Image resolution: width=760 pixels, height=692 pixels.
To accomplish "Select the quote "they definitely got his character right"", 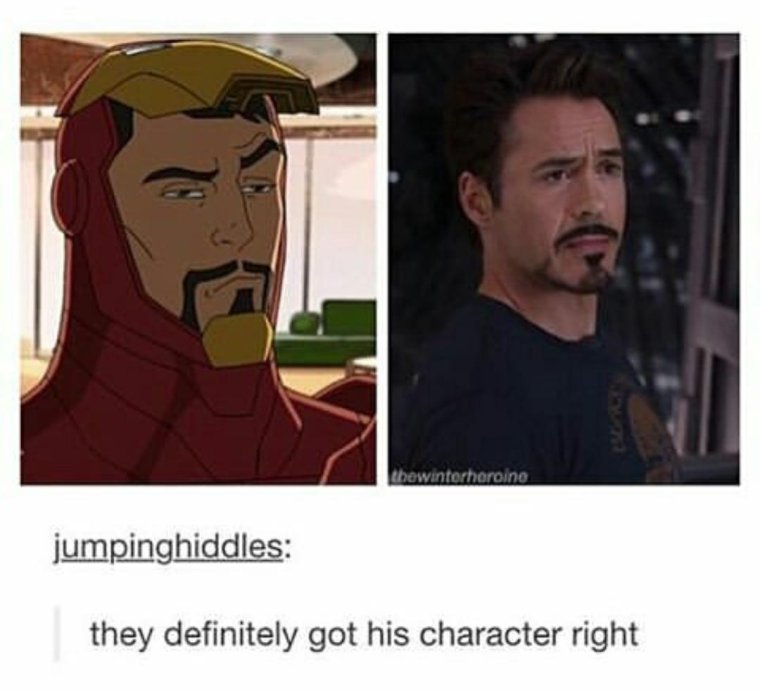I will pyautogui.click(x=363, y=634).
